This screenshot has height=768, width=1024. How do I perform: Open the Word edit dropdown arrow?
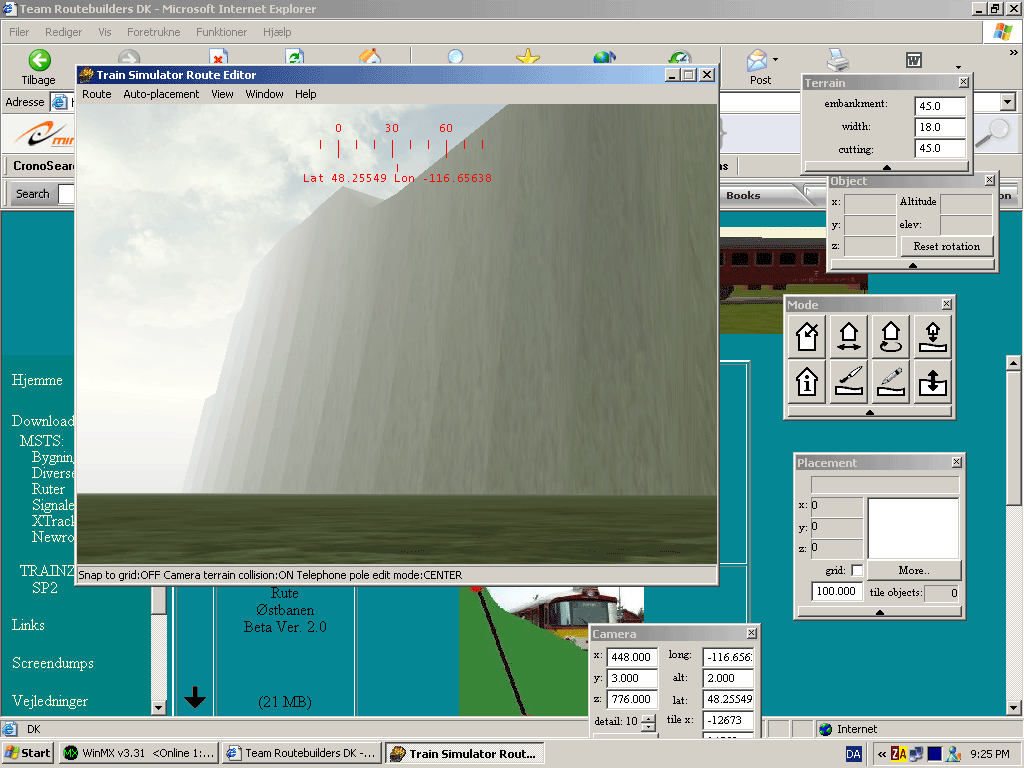pos(958,67)
